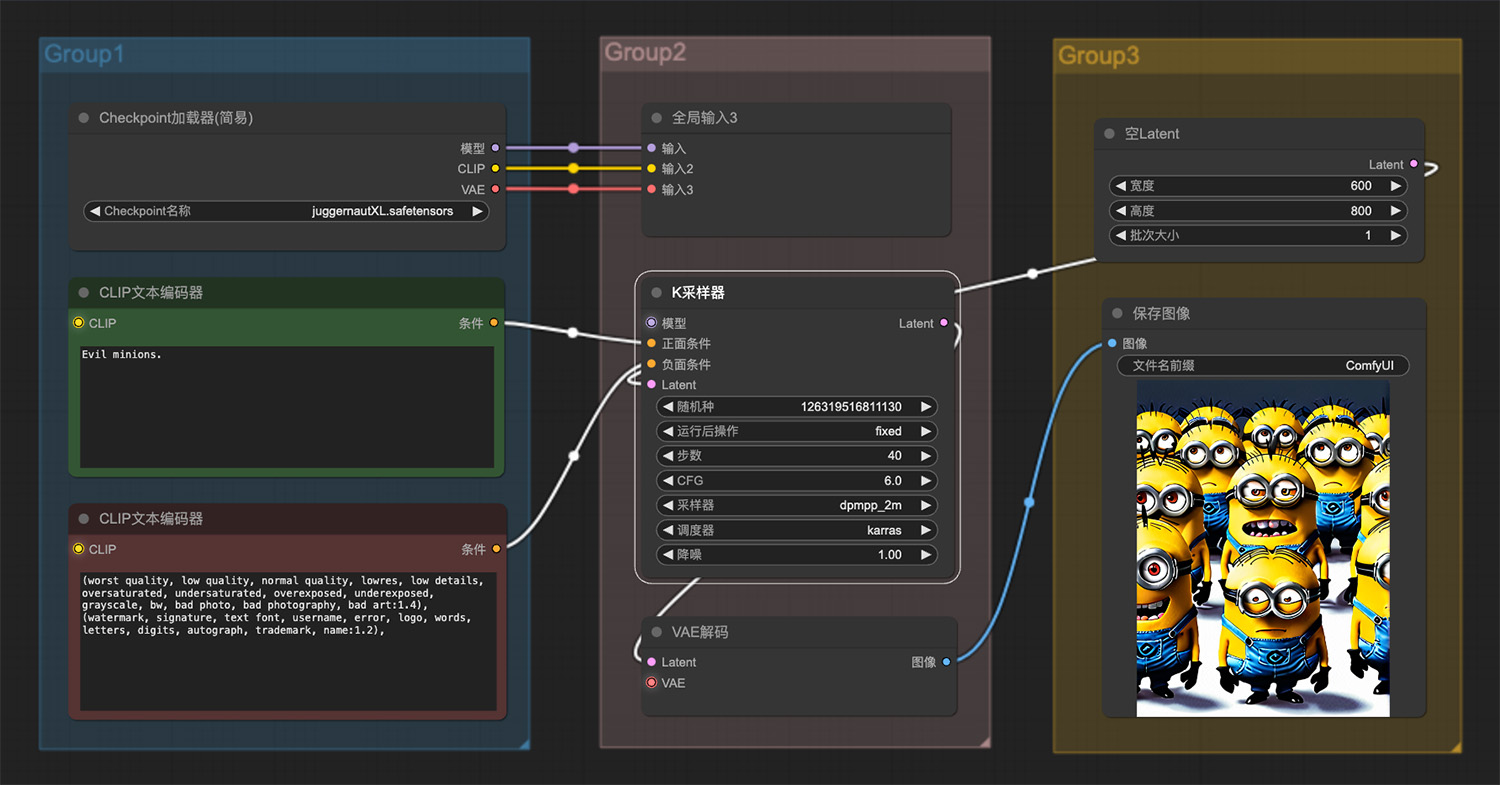Click the 条件 output socket on the red text encoder
1500x785 pixels.
(x=496, y=549)
